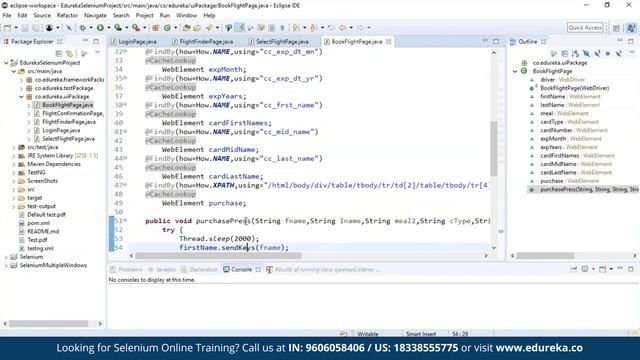Click the Open Type toolbar icon
This screenshot has height=360, width=640.
pyautogui.click(x=187, y=28)
